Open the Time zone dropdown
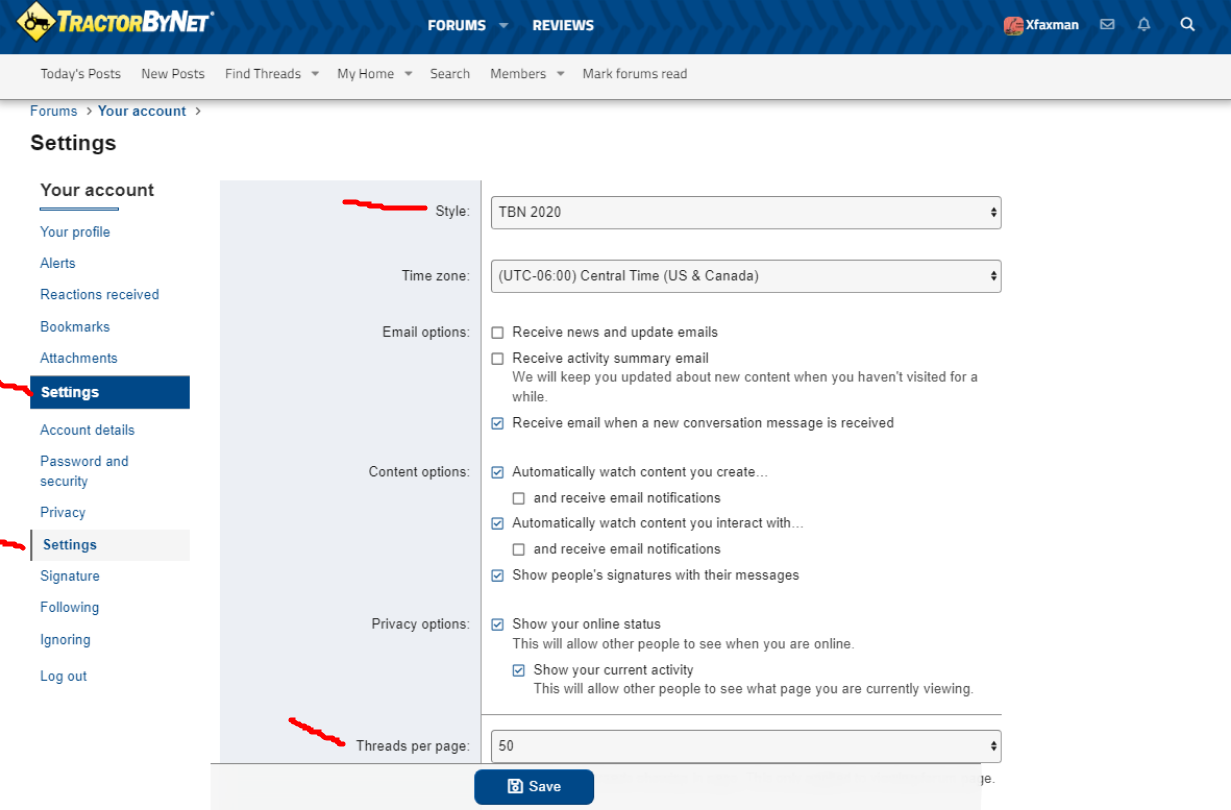This screenshot has height=810, width=1231. (745, 276)
